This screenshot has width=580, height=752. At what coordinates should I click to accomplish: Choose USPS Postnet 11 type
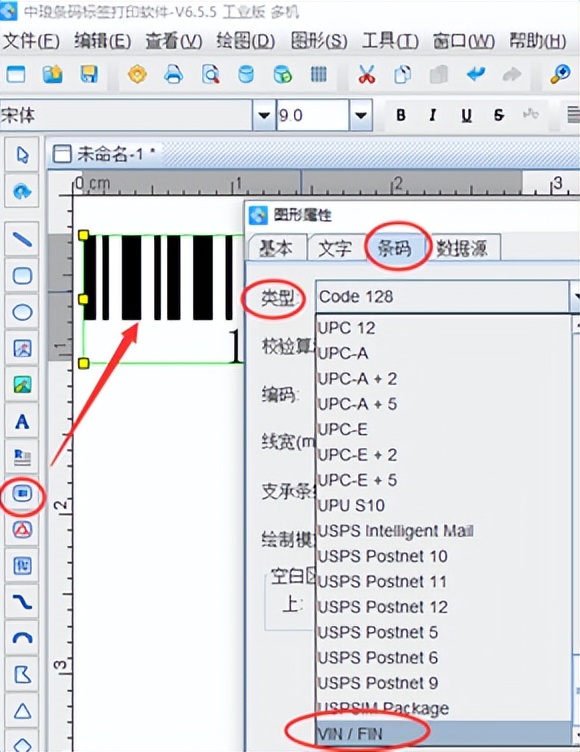click(443, 582)
